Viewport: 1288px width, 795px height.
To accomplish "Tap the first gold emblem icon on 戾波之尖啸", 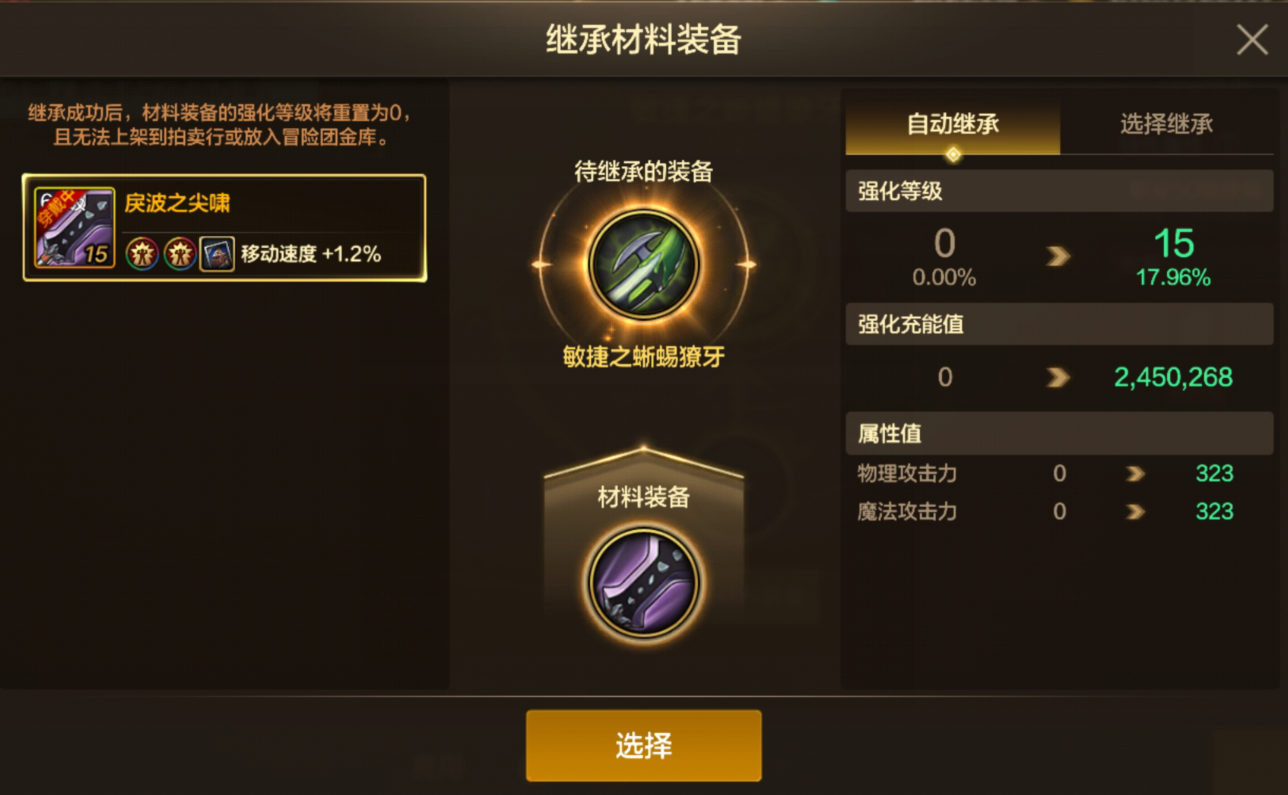I will tap(142, 254).
